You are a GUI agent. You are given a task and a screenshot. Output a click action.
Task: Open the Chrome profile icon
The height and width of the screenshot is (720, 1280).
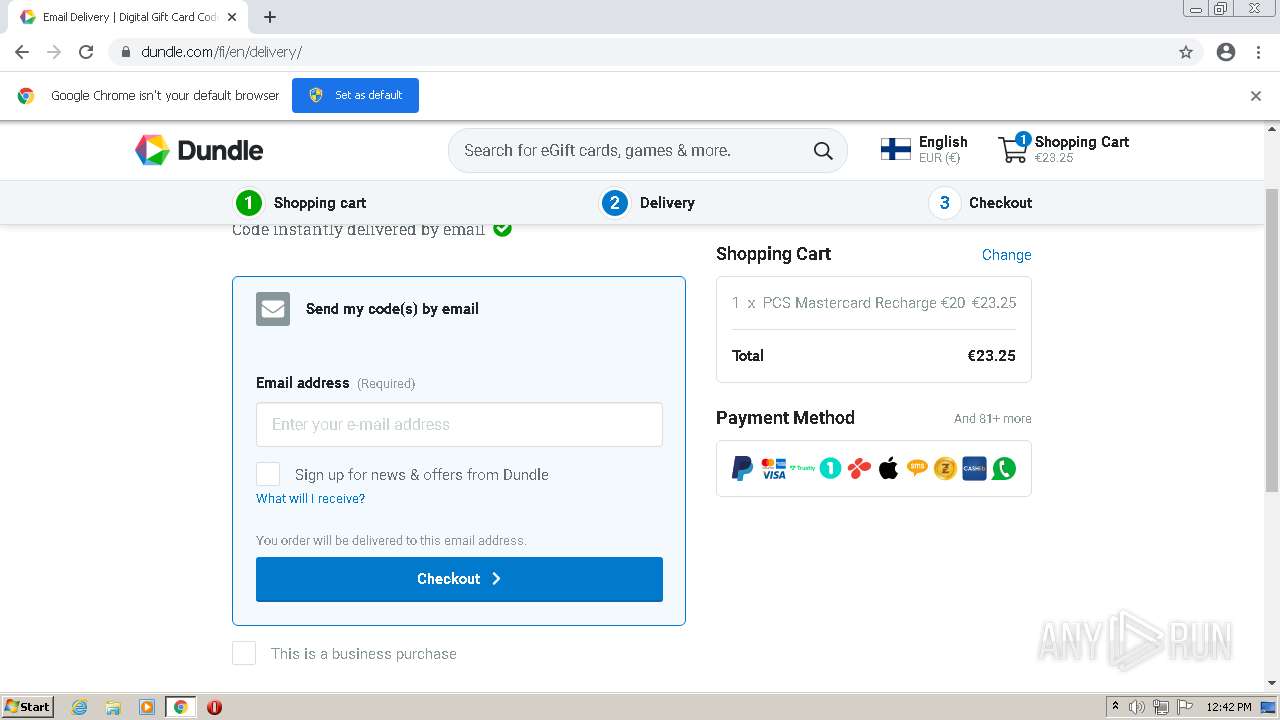click(1226, 52)
